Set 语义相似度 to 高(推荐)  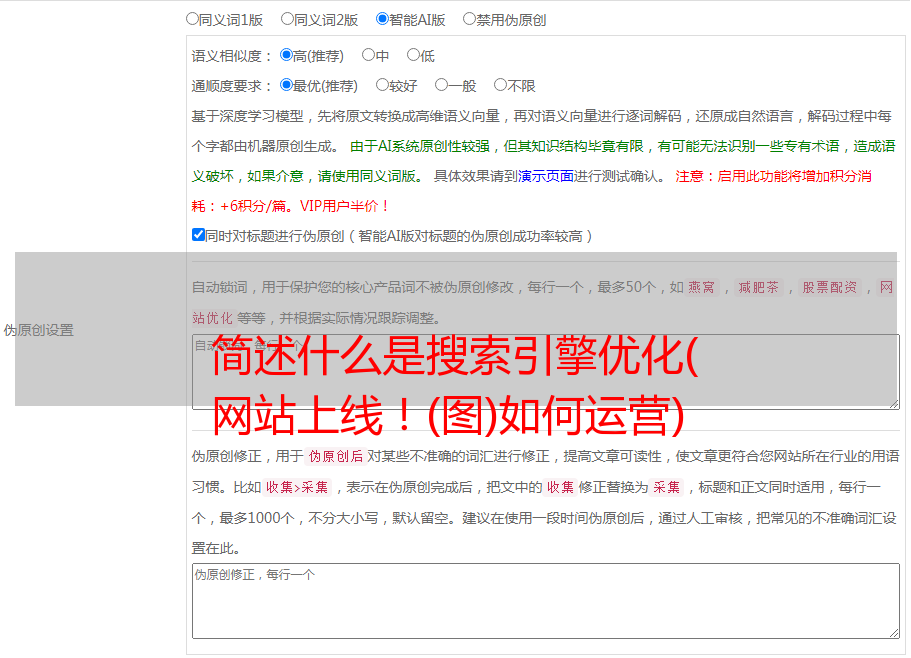click(286, 55)
